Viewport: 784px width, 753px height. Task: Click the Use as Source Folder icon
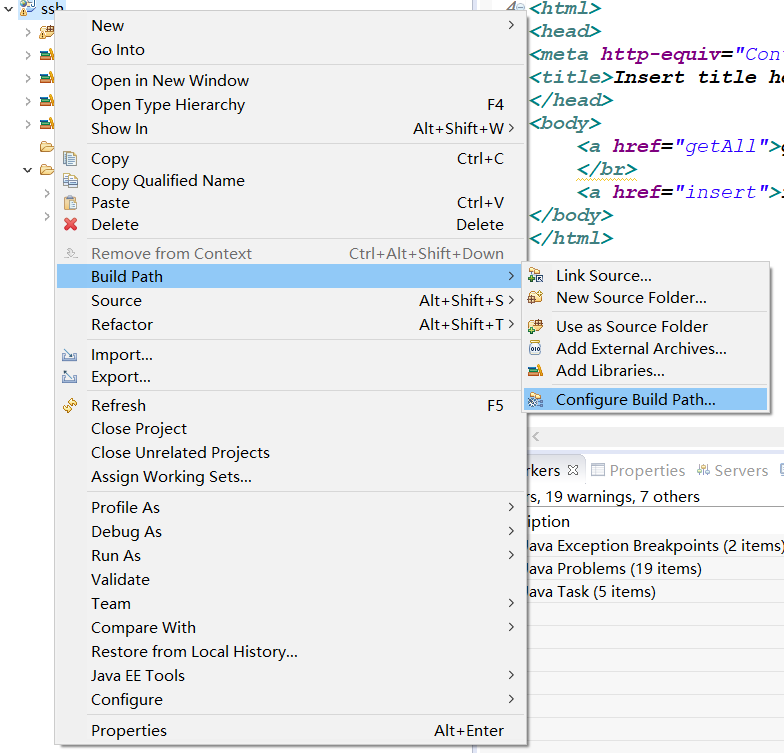[536, 326]
